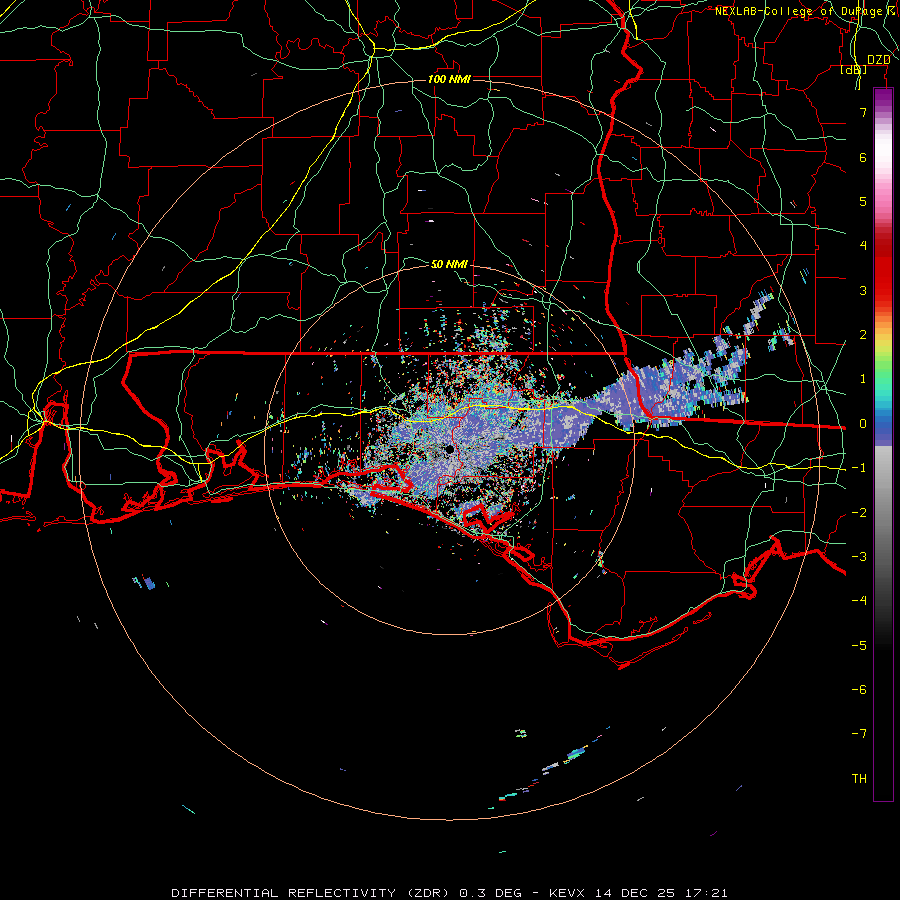Click the -7 value on the color scale

pyautogui.click(x=859, y=734)
